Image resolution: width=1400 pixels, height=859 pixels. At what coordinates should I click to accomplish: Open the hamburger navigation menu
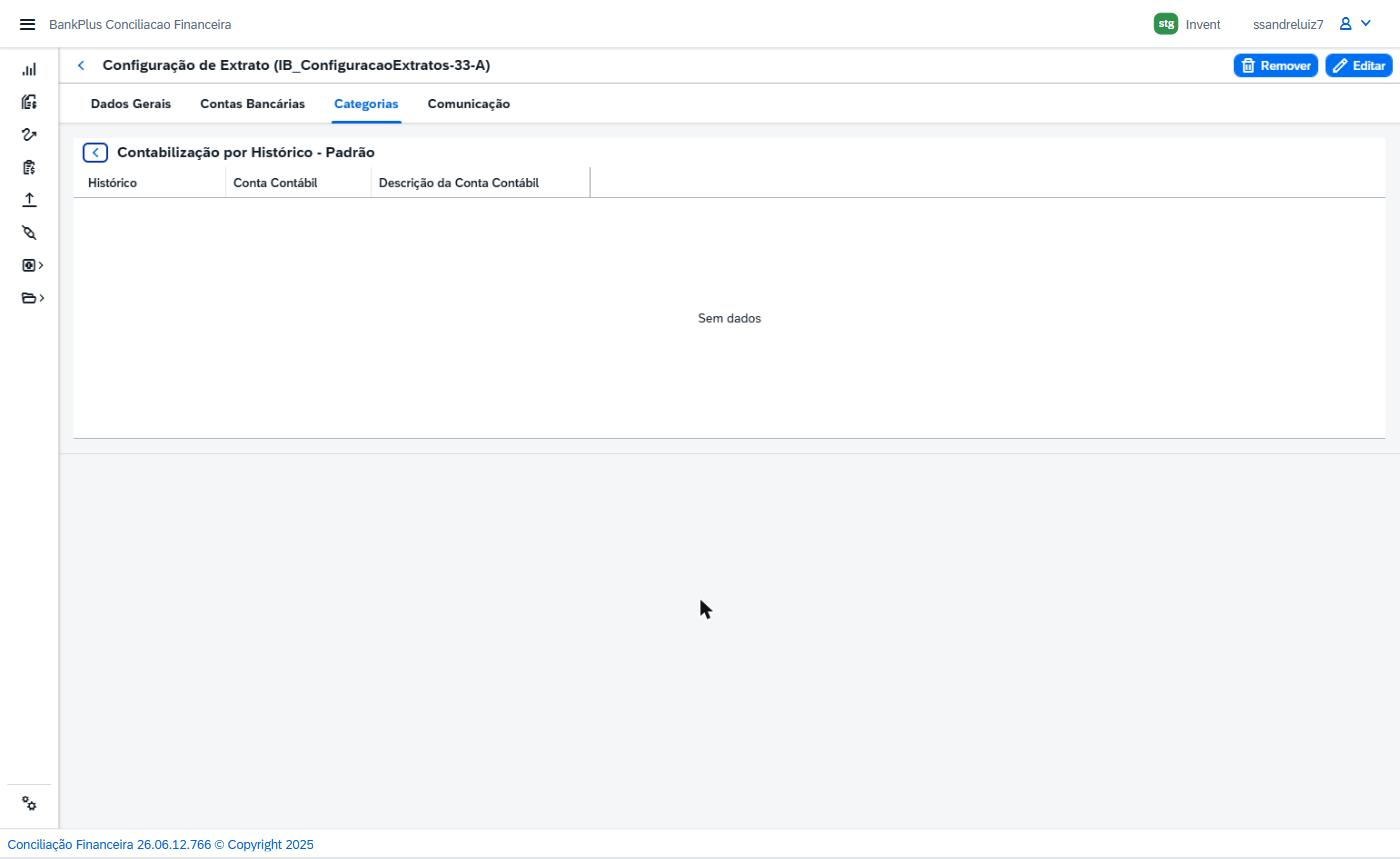coord(27,24)
